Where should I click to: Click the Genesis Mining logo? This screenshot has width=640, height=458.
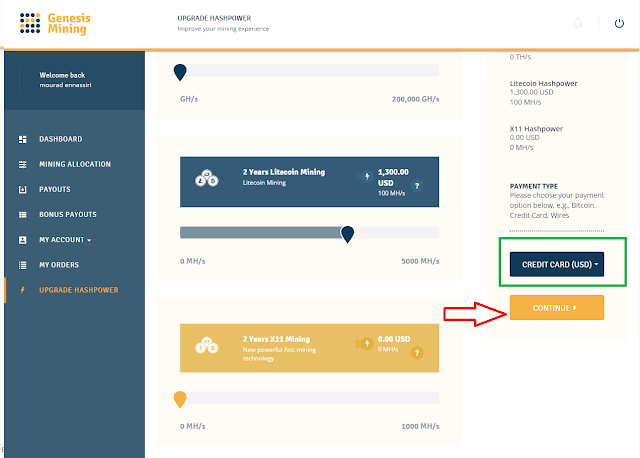pos(55,23)
